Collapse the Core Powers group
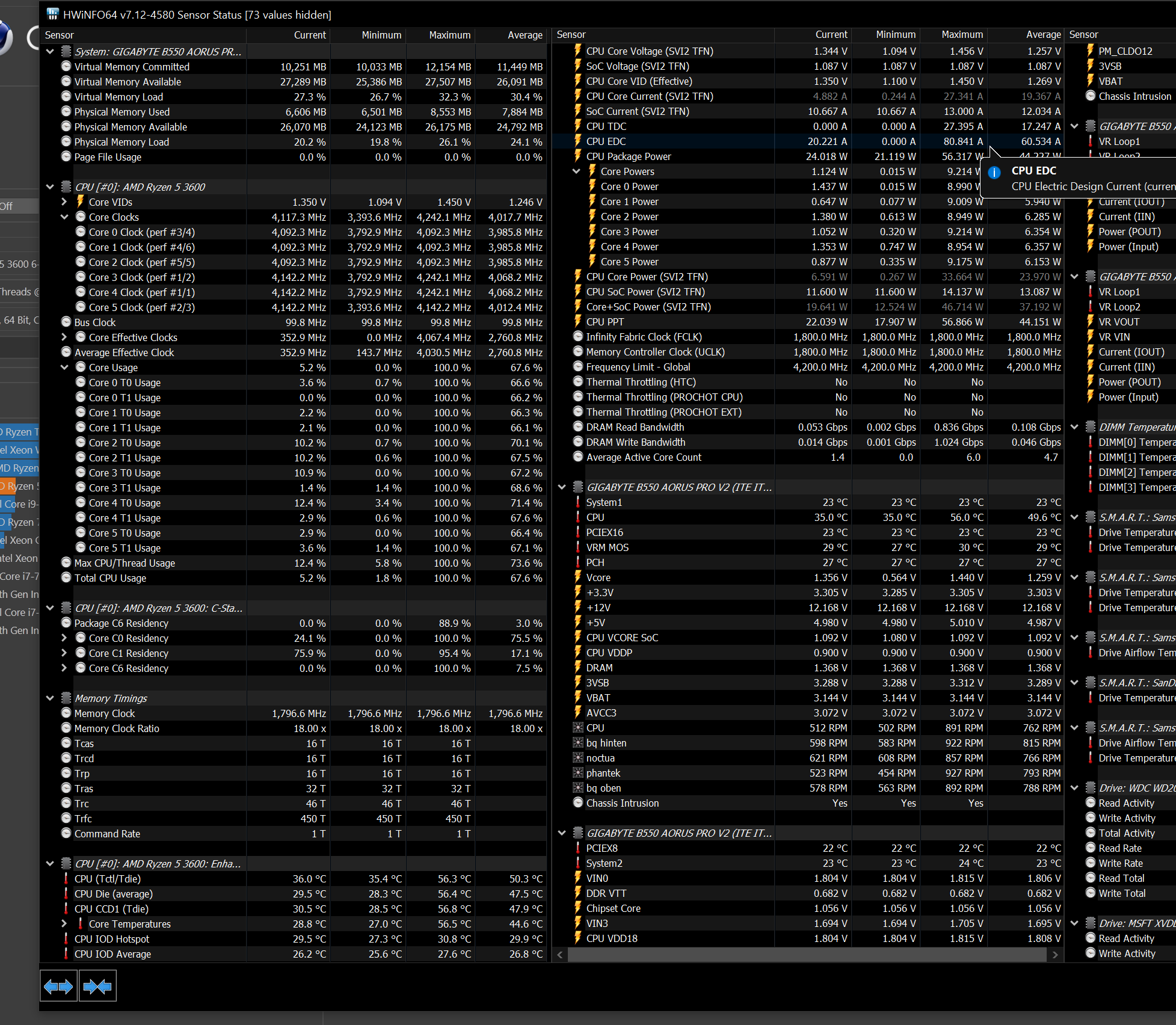Screen dimensions: 1176x1025 (x=576, y=171)
